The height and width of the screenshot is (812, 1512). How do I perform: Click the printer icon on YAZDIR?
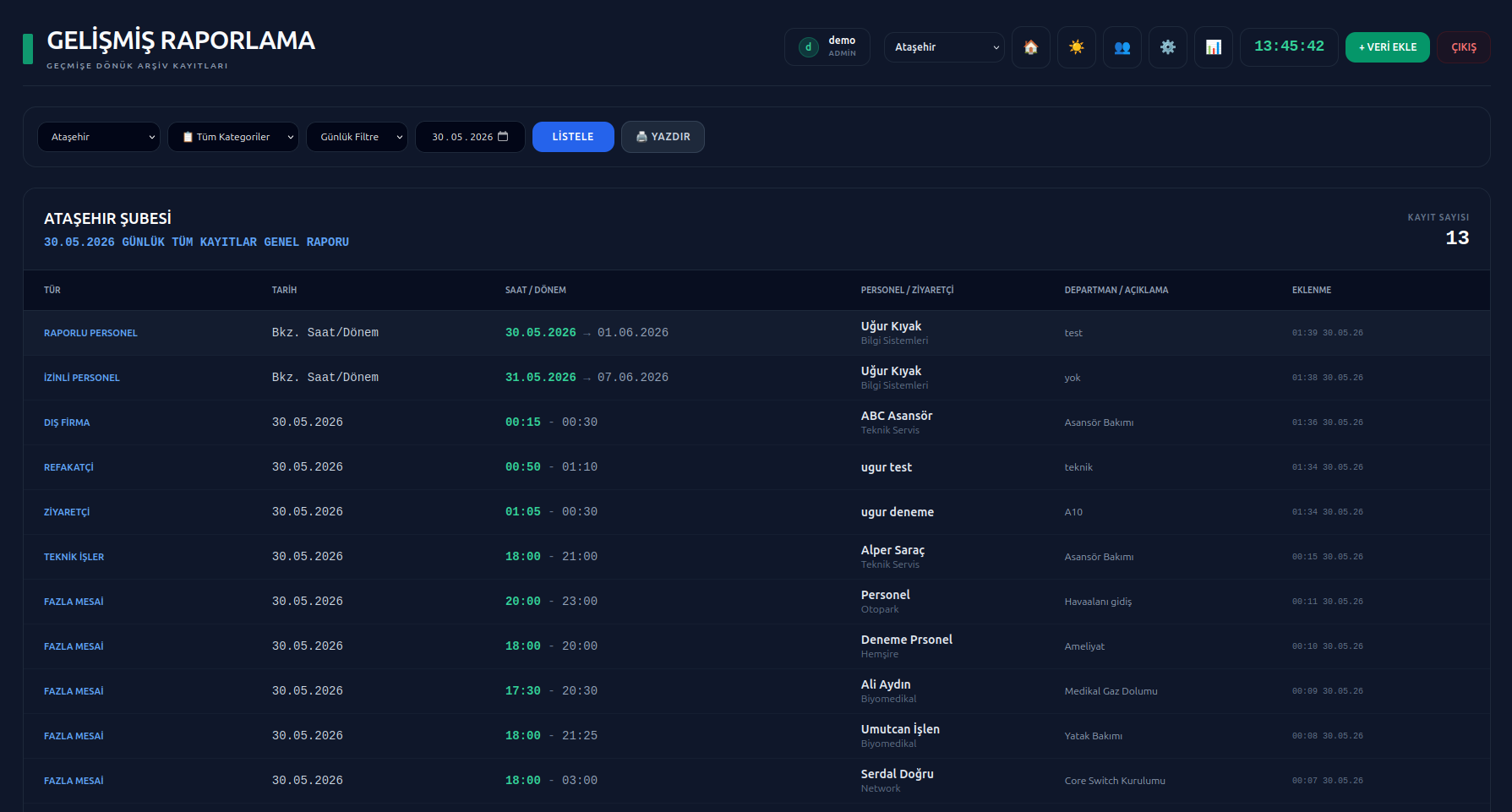coord(641,137)
